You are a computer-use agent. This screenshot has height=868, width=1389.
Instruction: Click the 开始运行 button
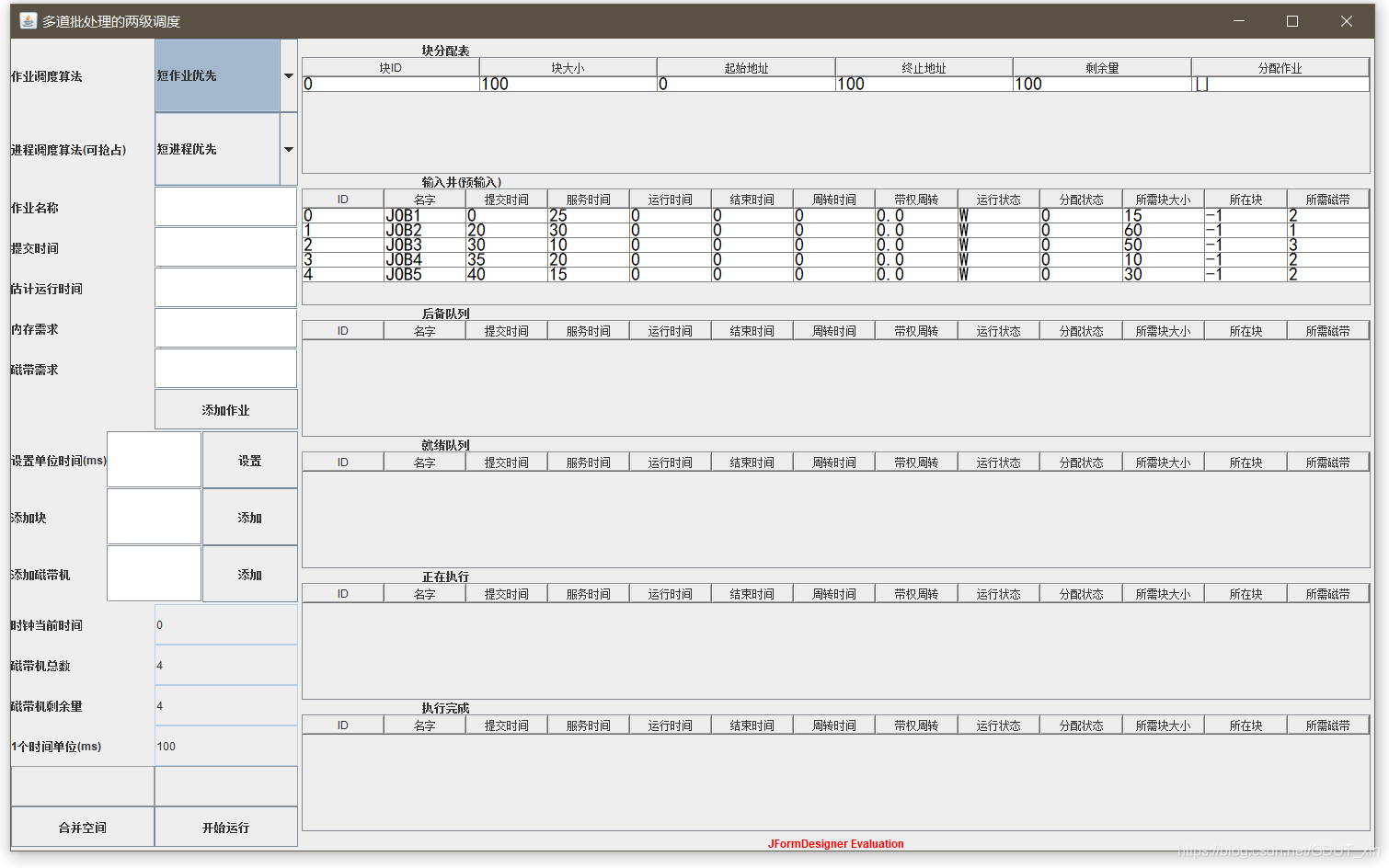coord(226,827)
